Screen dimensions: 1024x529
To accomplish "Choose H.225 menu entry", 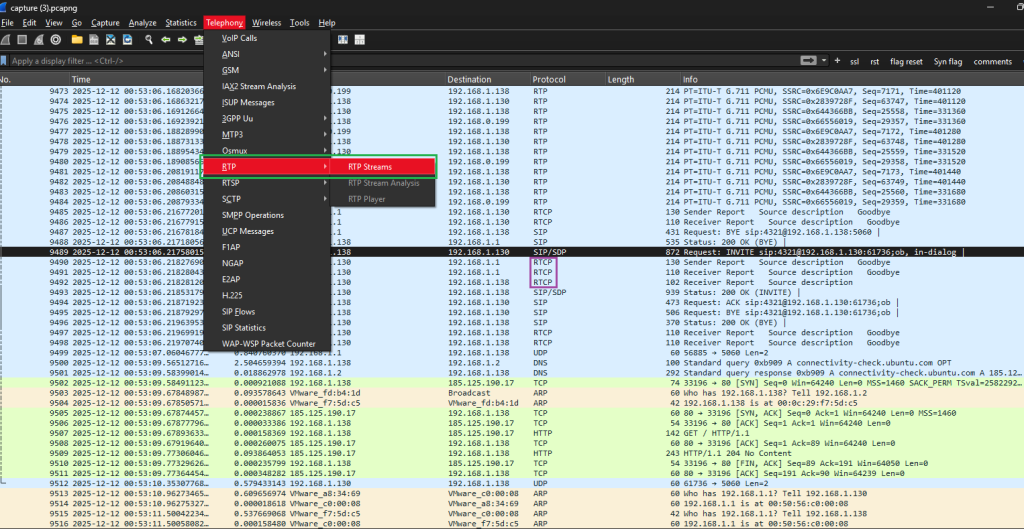I will [266, 295].
